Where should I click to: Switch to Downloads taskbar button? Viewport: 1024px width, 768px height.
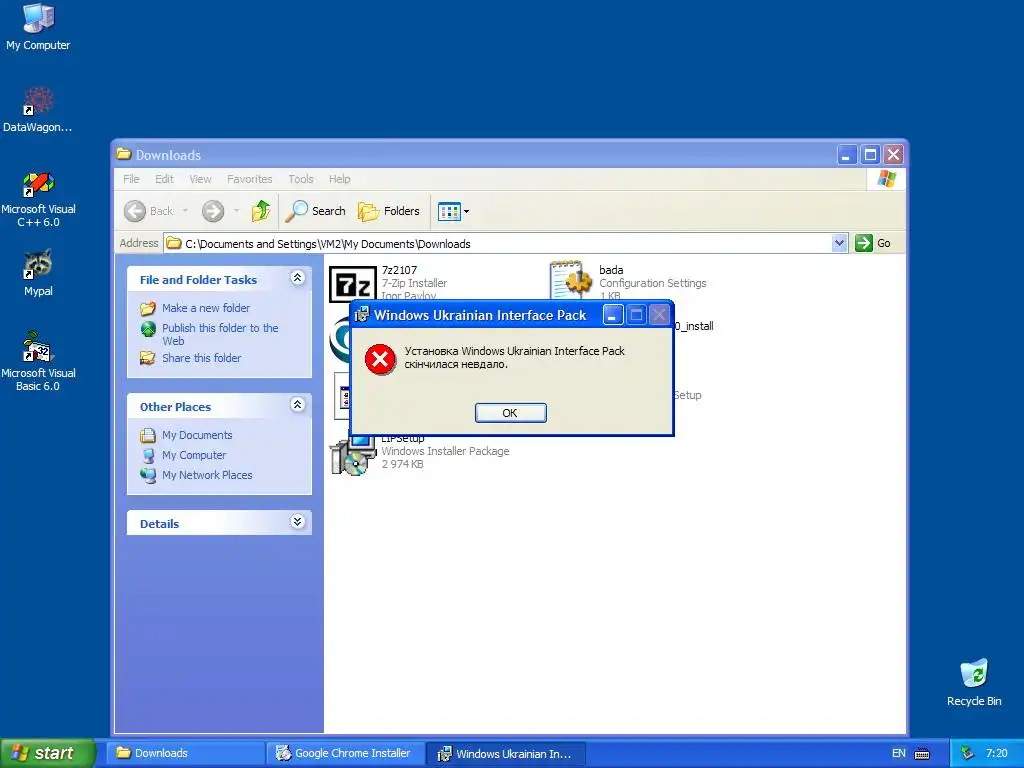pos(186,753)
